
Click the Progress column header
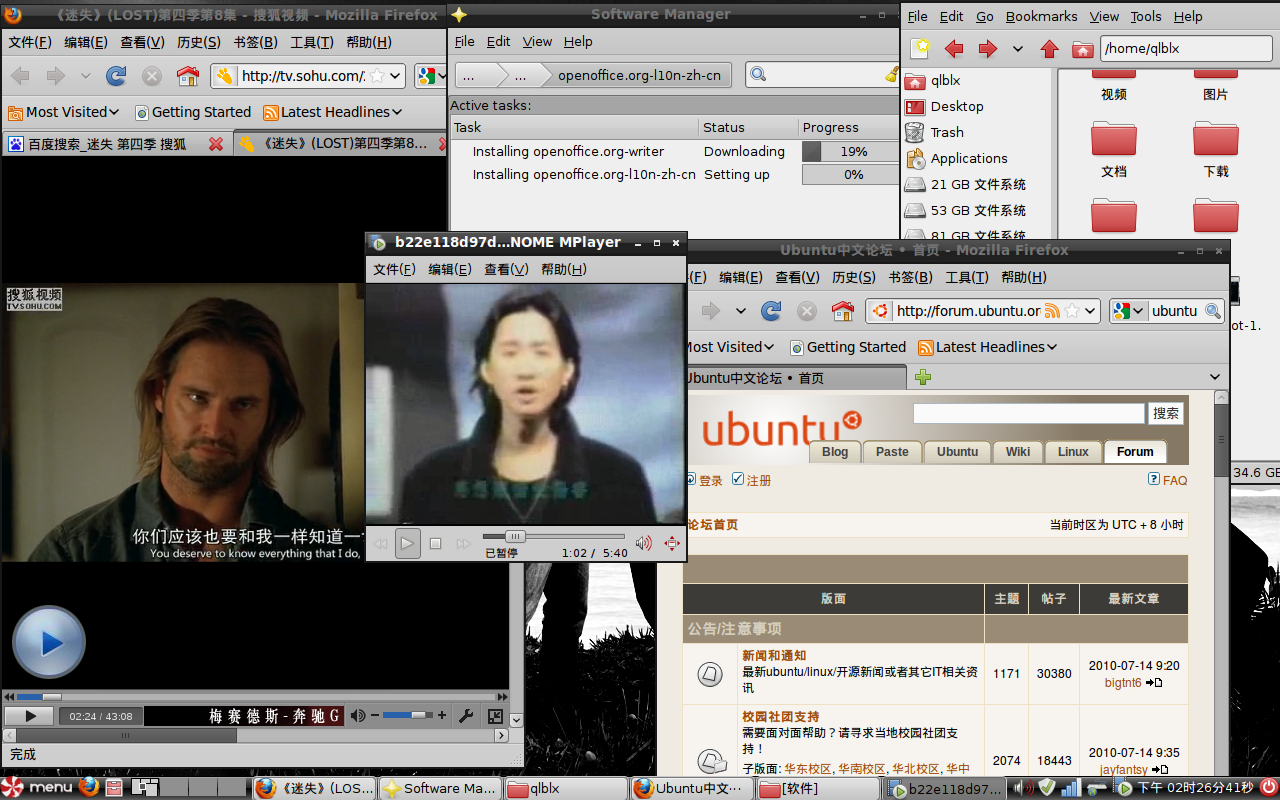point(850,127)
